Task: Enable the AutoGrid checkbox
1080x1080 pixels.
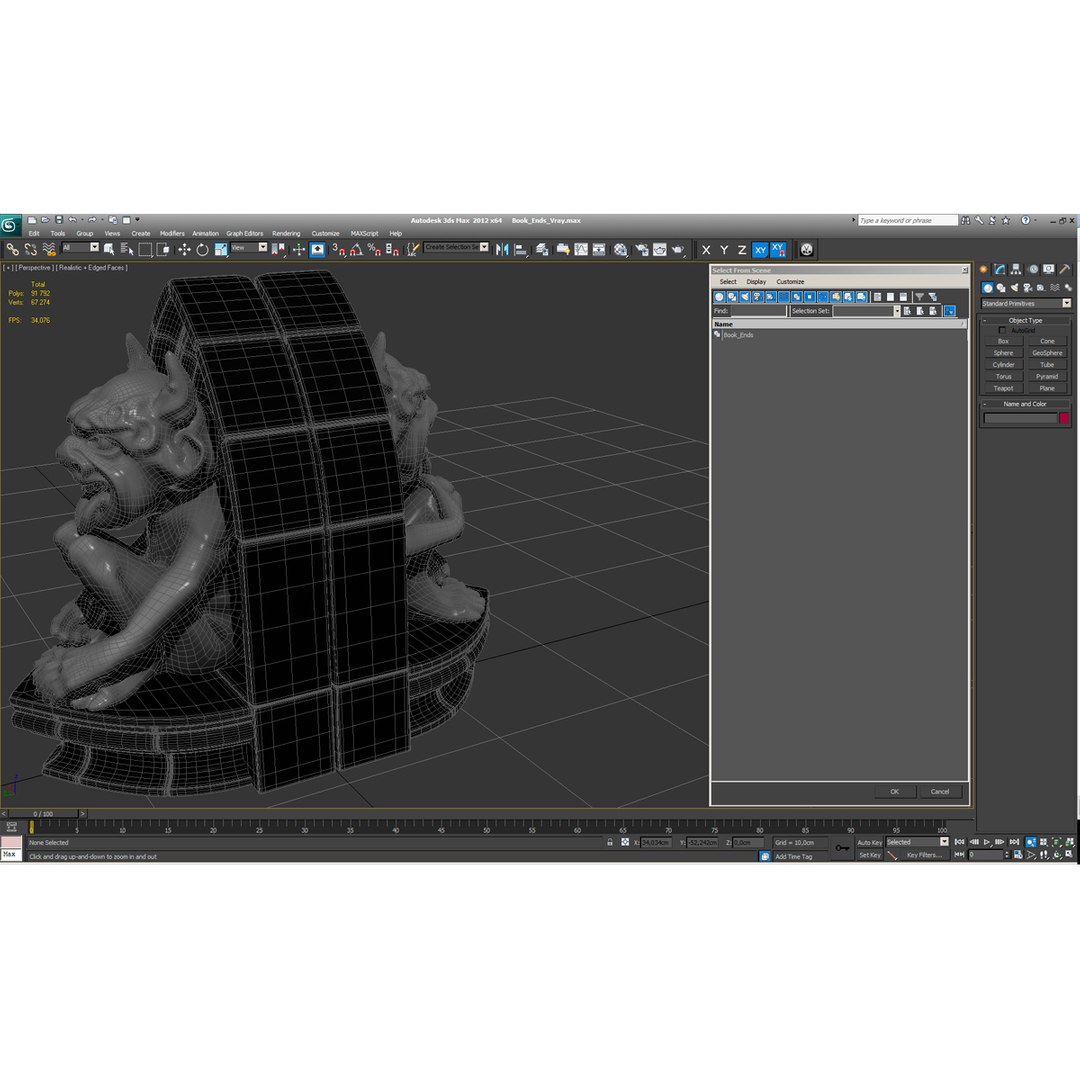Action: 1002,331
